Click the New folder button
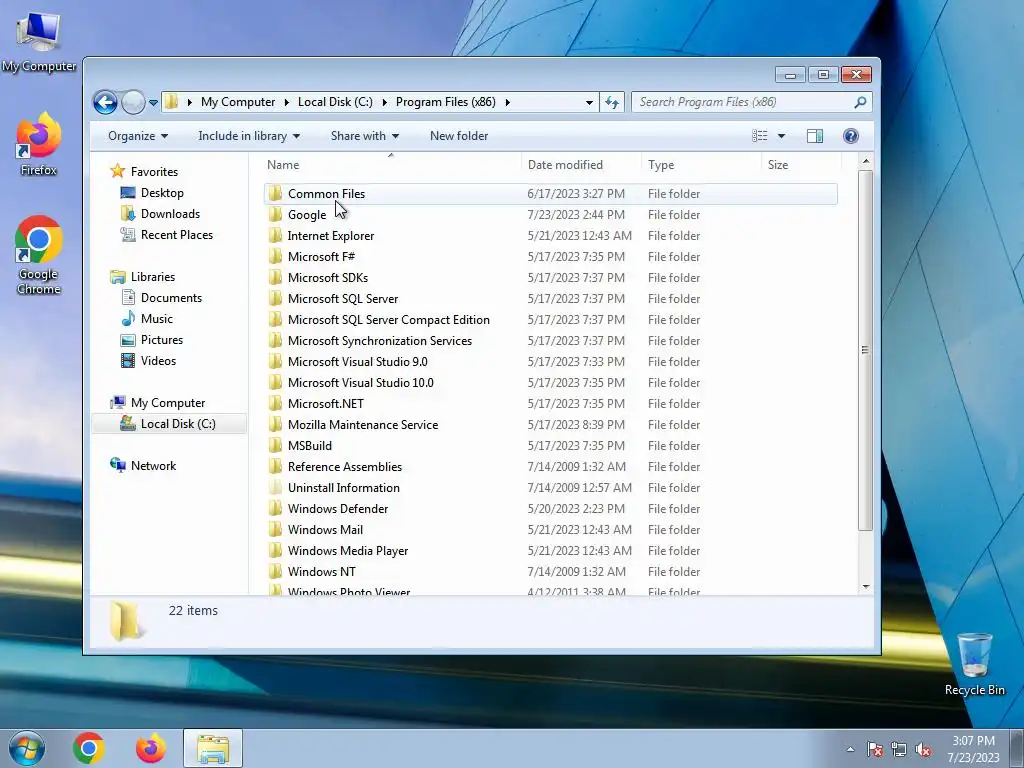Viewport: 1024px width, 768px height. [x=459, y=136]
